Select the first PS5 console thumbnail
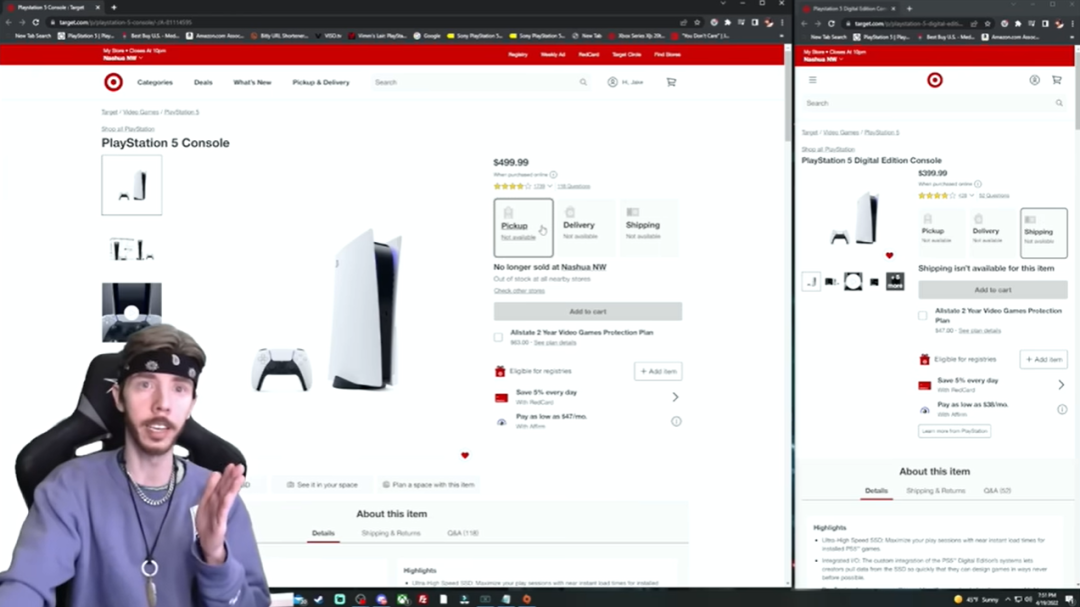 [132, 185]
